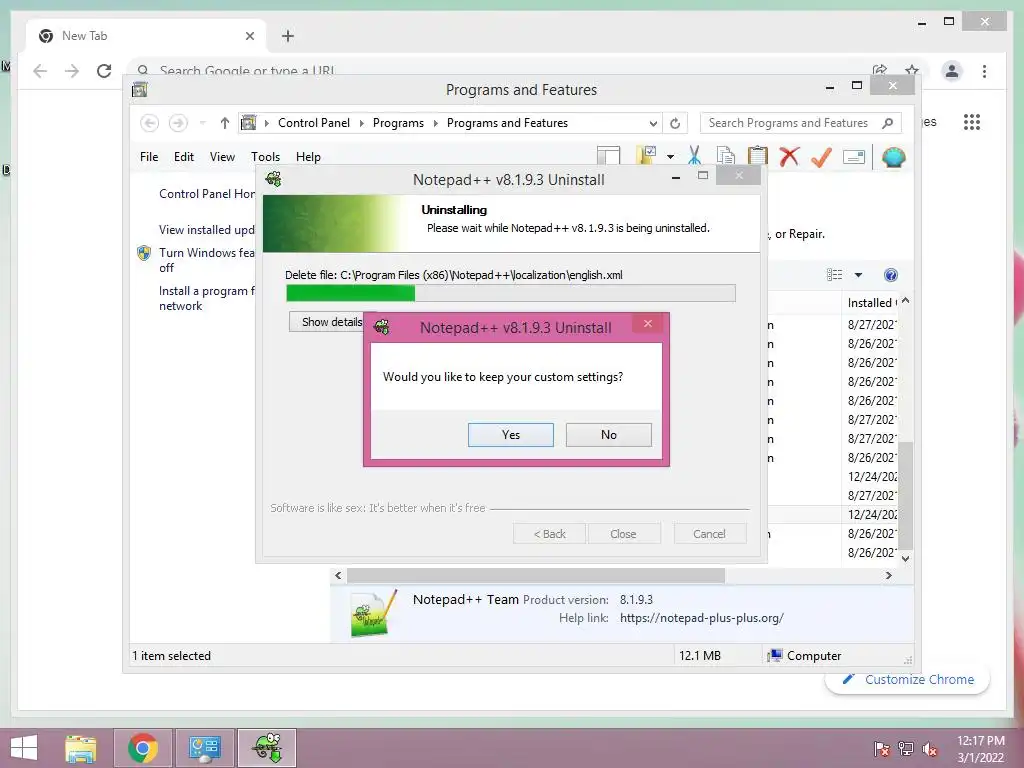Click the magnifier search icon
Viewport: 1024px width, 768px height.
tap(888, 123)
